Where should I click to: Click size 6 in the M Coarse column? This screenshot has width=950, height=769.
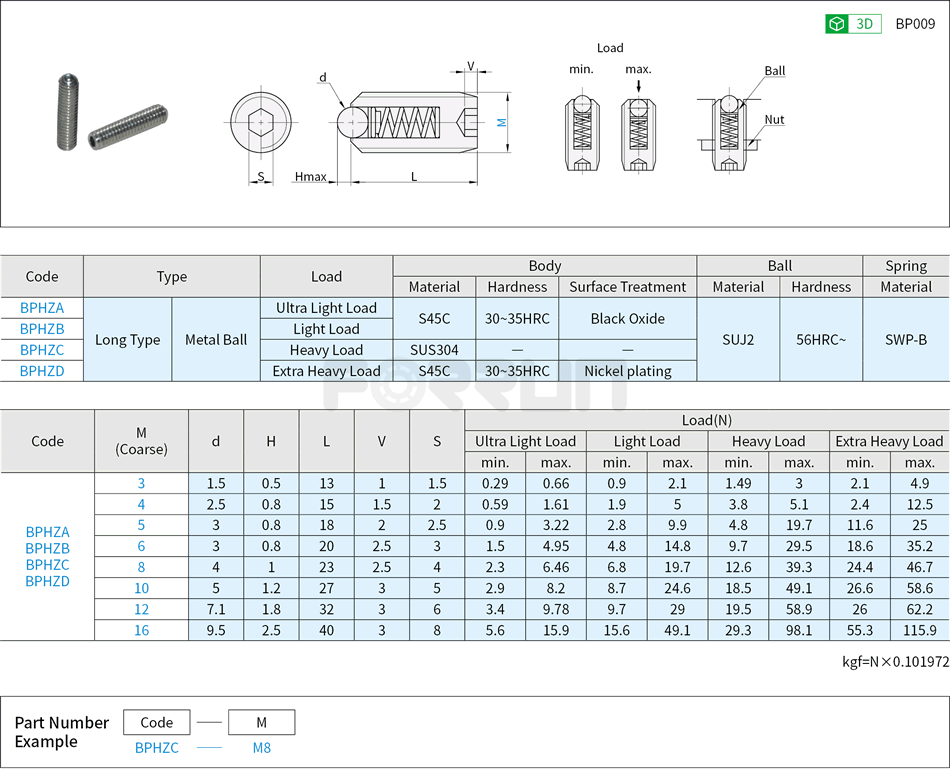141,545
